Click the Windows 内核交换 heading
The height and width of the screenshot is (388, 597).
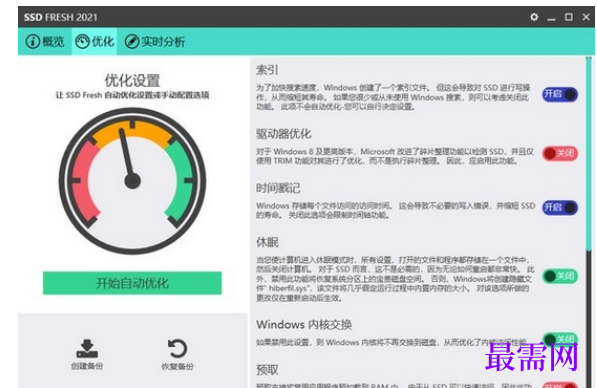click(x=304, y=324)
